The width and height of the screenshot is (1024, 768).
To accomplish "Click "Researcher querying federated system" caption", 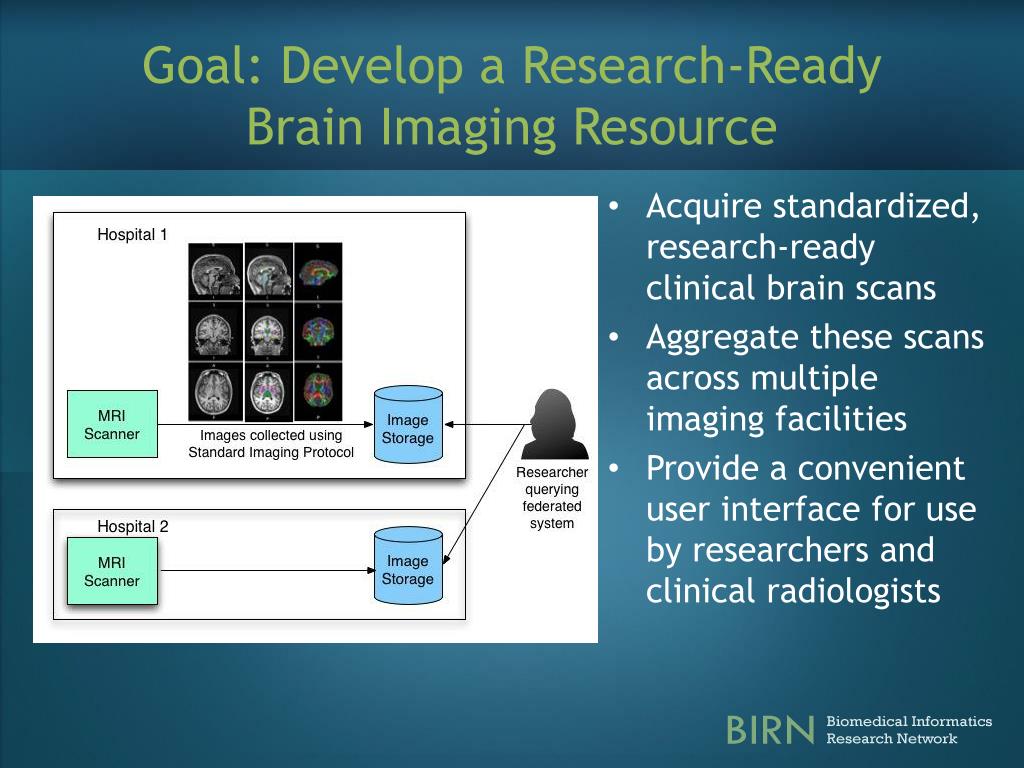I will (x=552, y=498).
